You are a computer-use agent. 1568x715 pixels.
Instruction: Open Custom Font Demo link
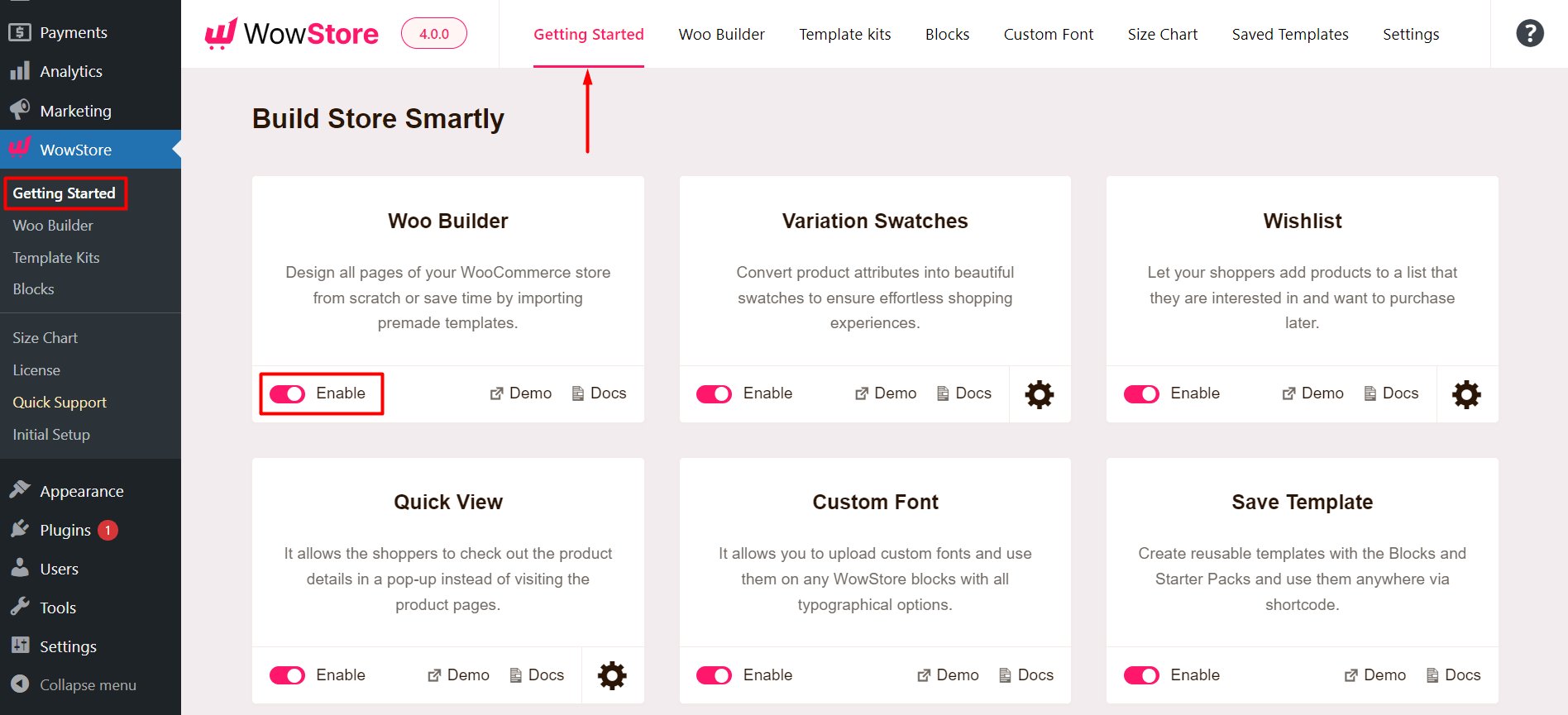[x=948, y=674]
